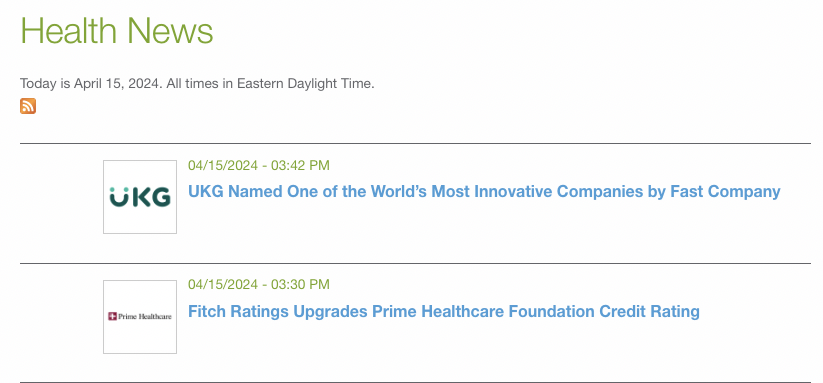Image resolution: width=823 pixels, height=383 pixels.
Task: Select the 03:30 PM article timestamp
Action: 300,284
